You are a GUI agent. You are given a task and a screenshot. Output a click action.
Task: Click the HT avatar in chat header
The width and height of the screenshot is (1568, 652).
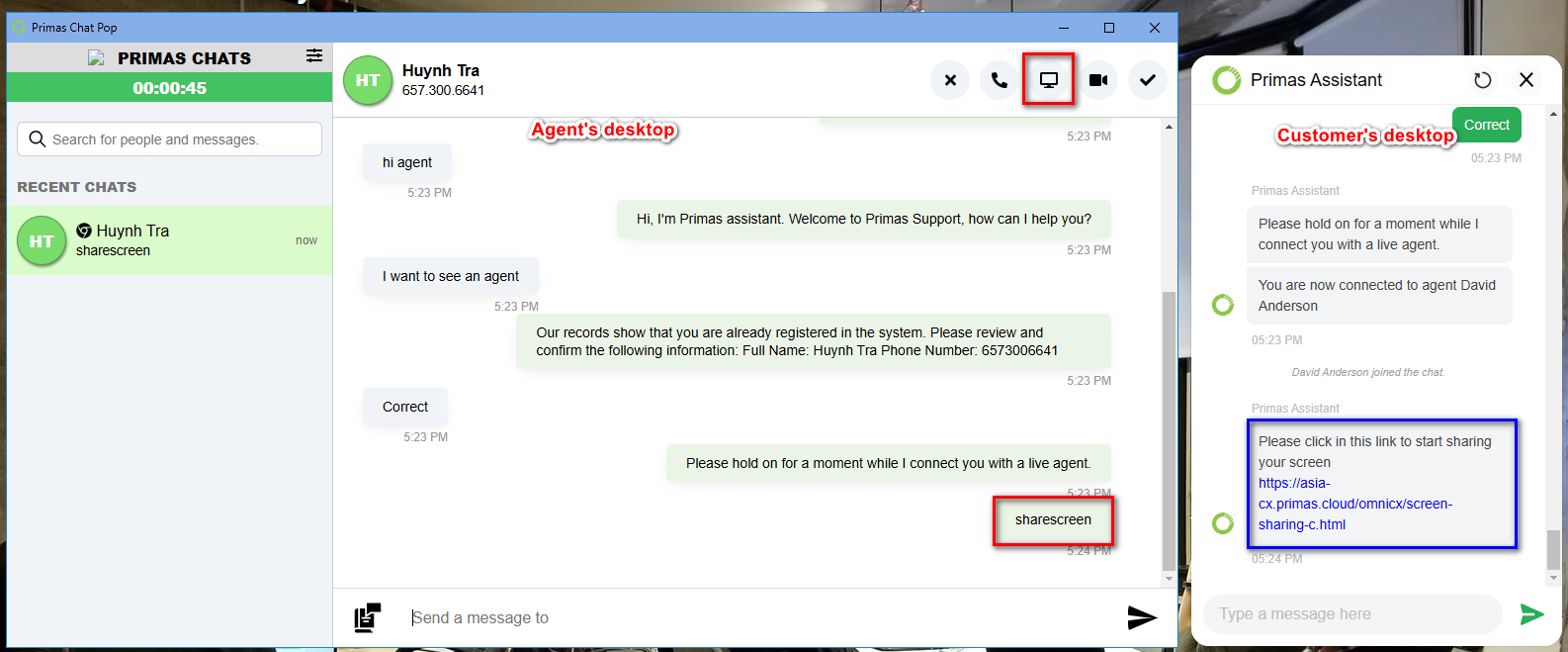tap(368, 80)
